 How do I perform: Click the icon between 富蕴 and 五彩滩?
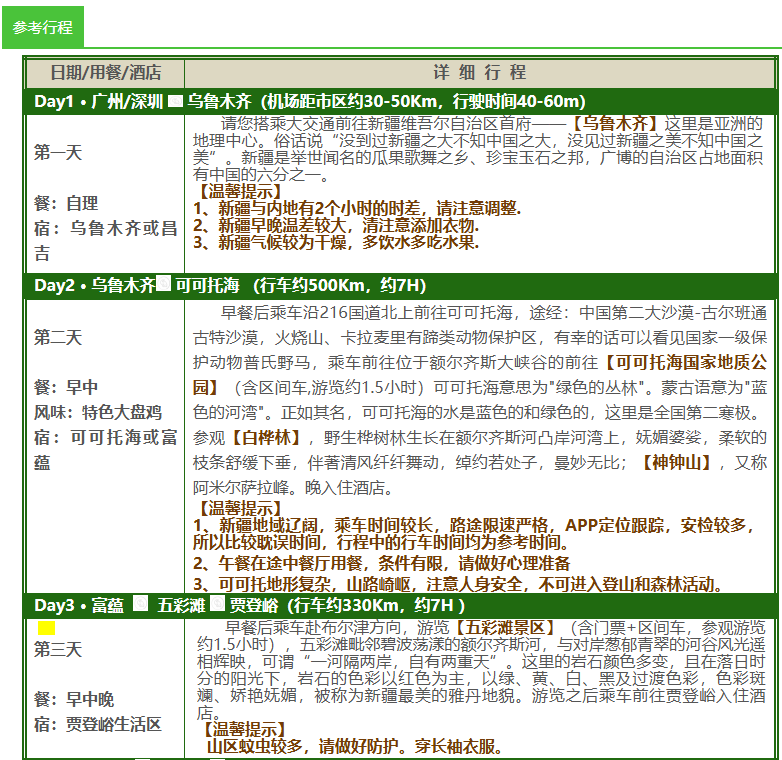pyautogui.click(x=141, y=604)
